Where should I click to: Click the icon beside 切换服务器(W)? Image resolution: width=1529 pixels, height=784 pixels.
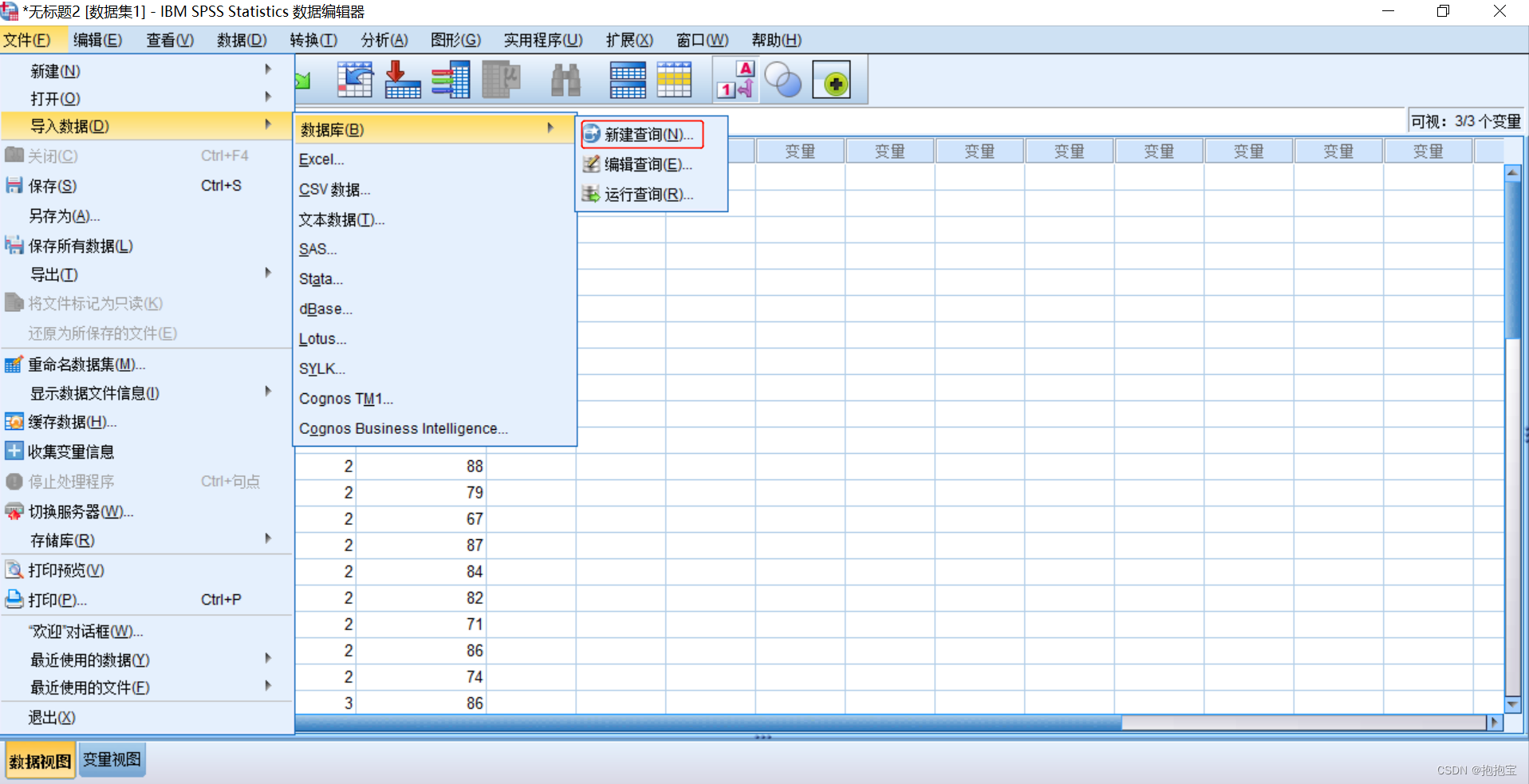point(14,511)
